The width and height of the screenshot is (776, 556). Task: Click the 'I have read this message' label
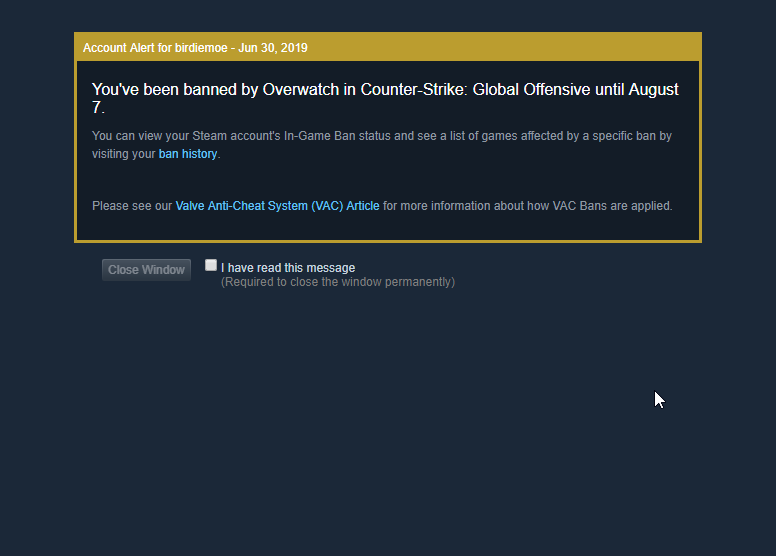(288, 267)
